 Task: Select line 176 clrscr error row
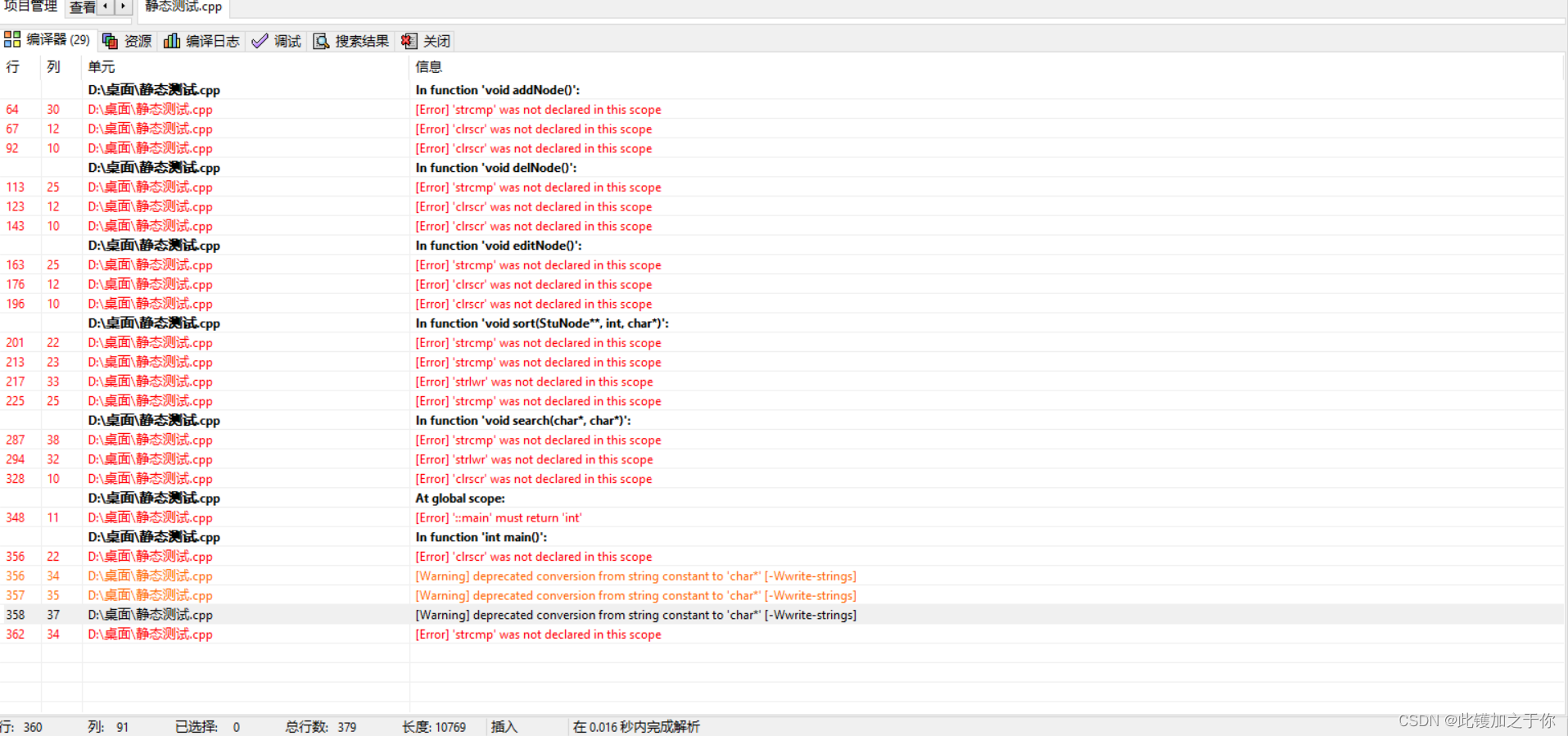coord(782,285)
